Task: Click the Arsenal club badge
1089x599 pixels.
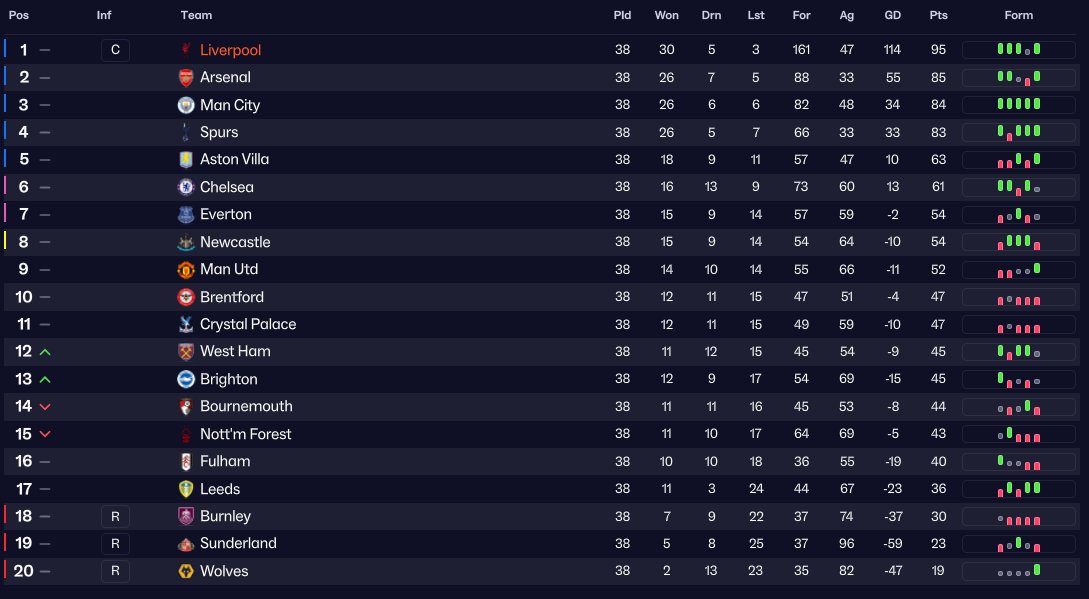Action: [x=185, y=77]
